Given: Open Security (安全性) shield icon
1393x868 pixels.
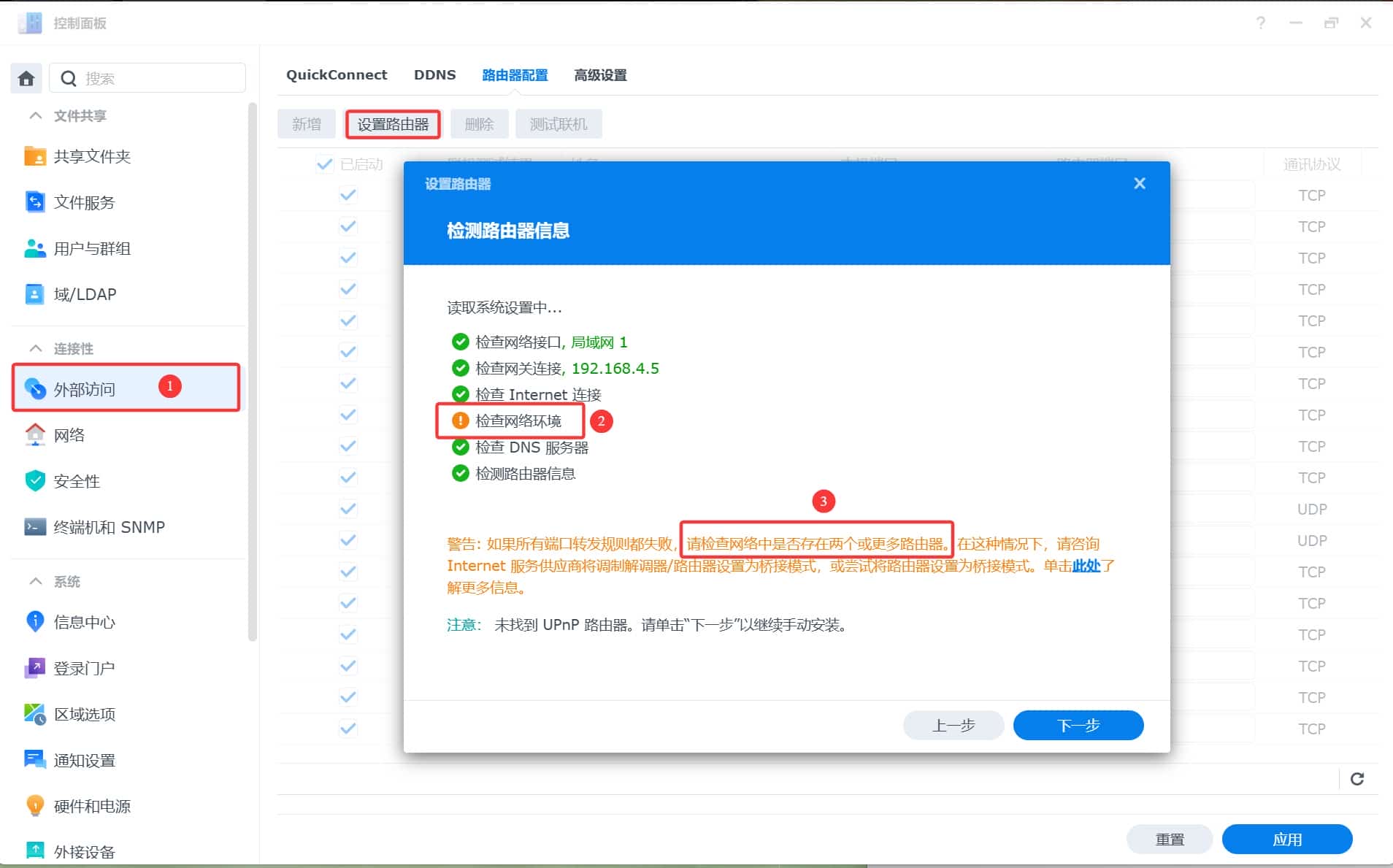Looking at the screenshot, I should (34, 481).
